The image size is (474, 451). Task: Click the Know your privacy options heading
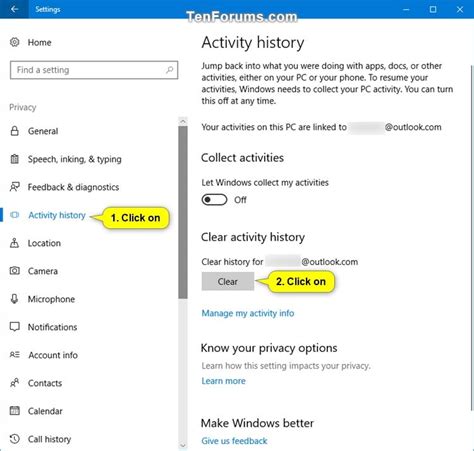click(269, 348)
